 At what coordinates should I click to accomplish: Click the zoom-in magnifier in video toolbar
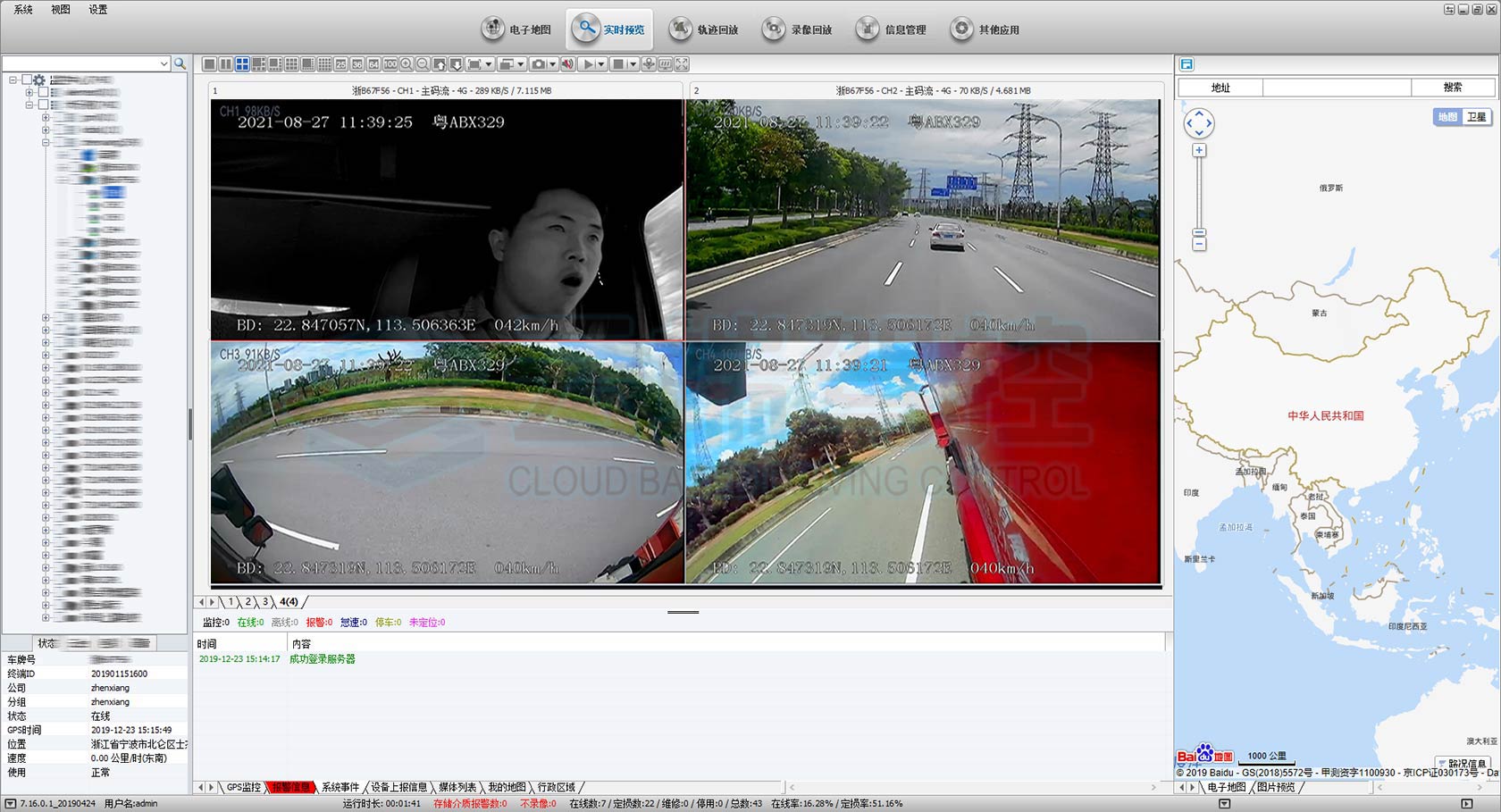[407, 64]
